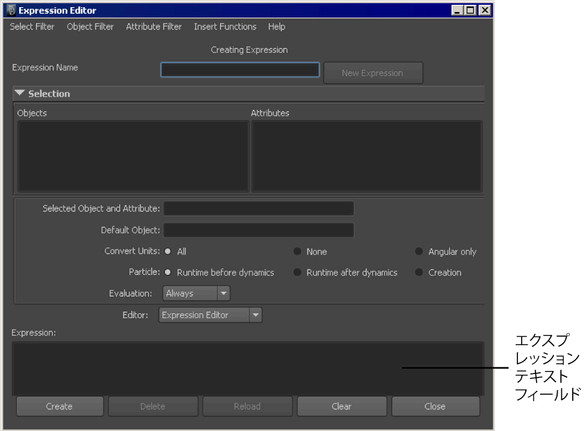Image resolution: width=584 pixels, height=431 pixels.
Task: Open the Evaluation dropdown set to Always
Action: point(196,293)
